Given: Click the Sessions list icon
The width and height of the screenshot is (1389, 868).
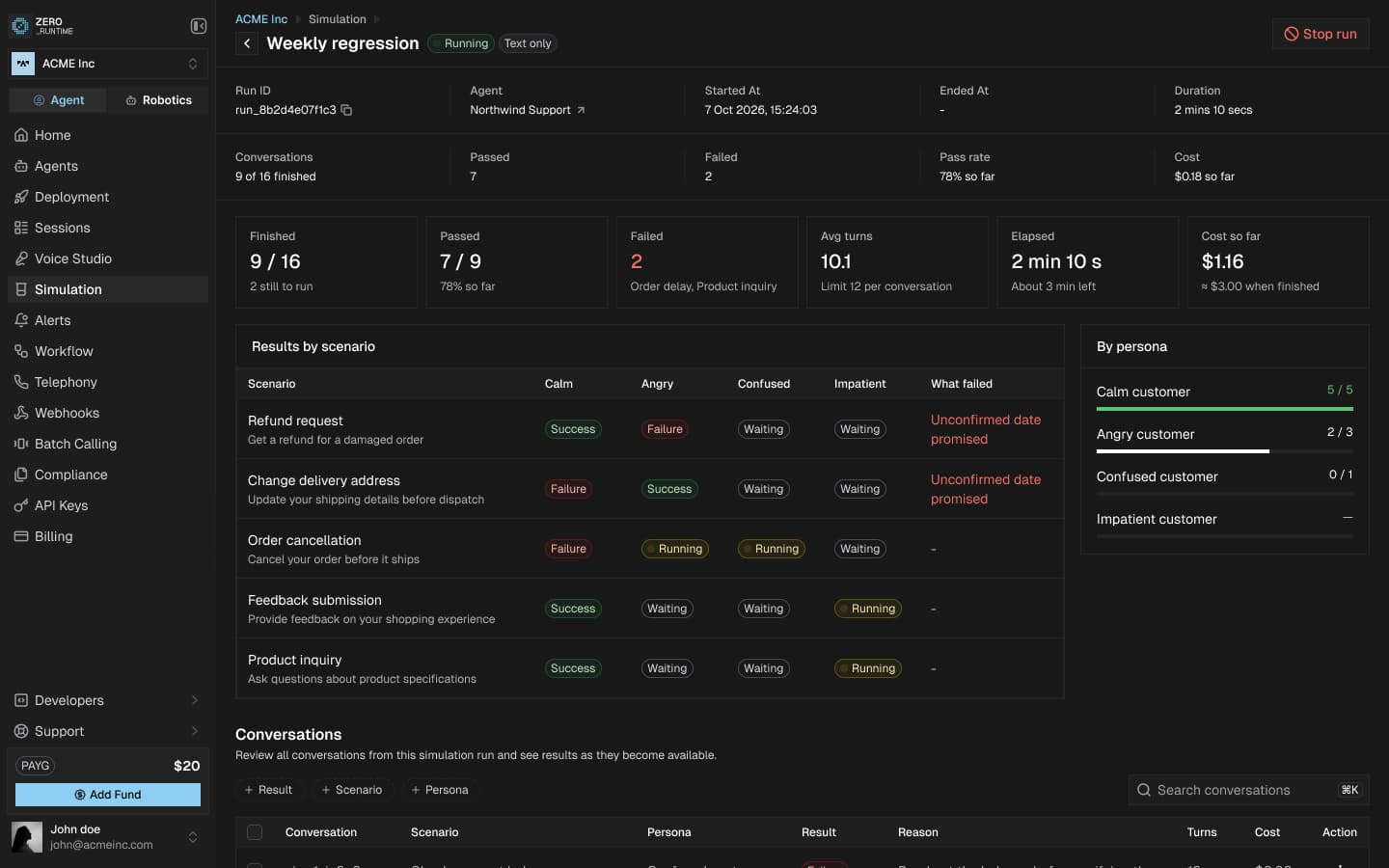Looking at the screenshot, I should (x=21, y=228).
